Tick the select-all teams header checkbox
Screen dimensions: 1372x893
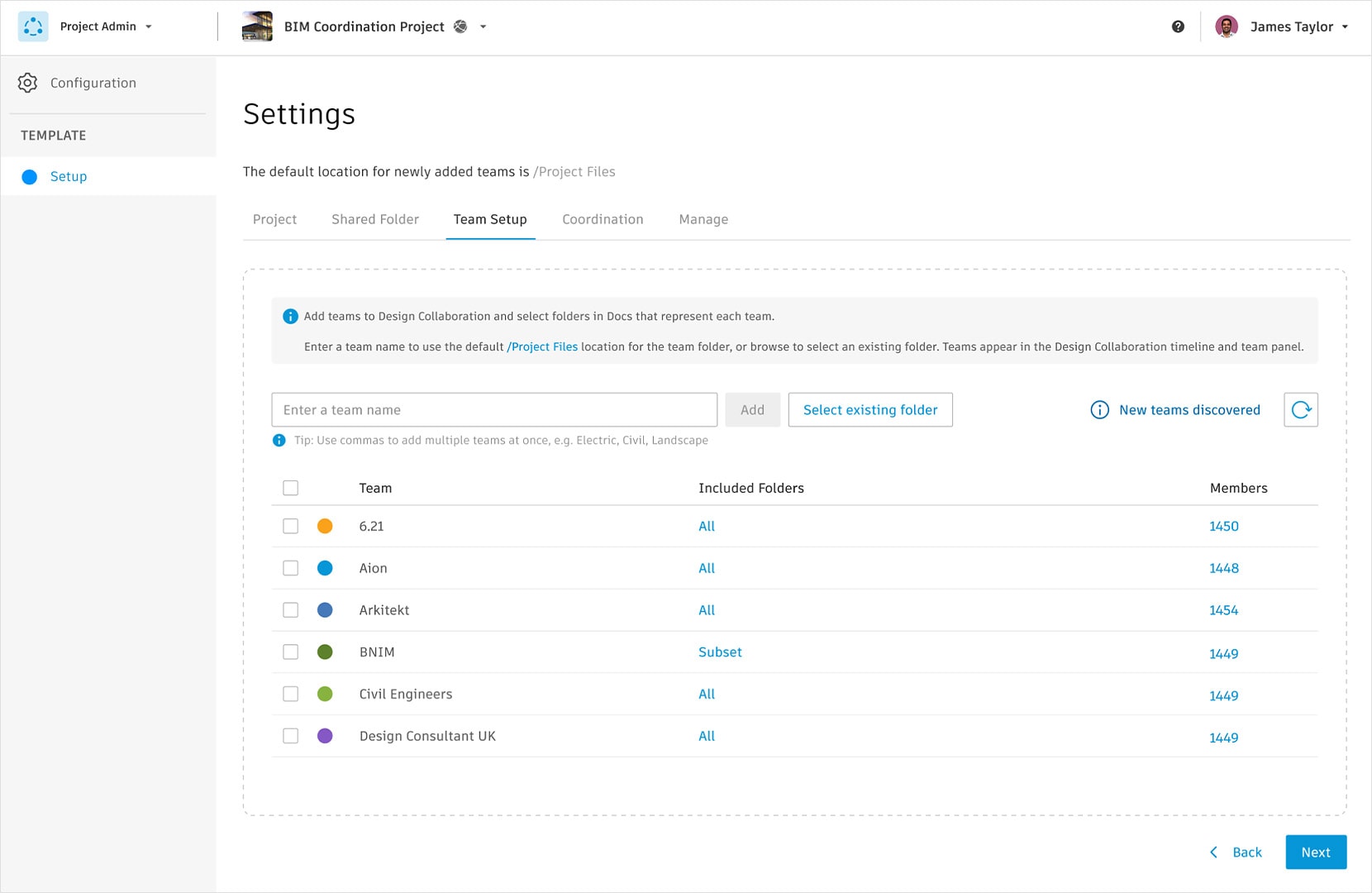click(290, 488)
